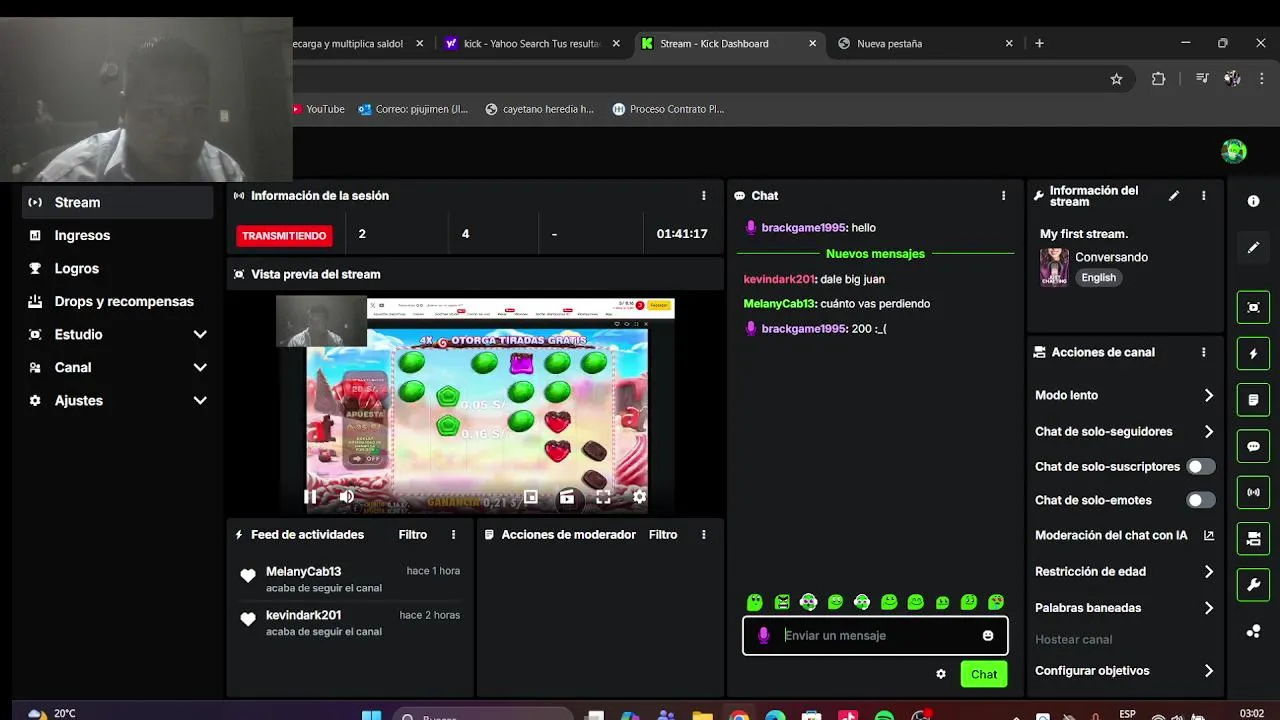
Task: Expand the Estudio sidebar section
Action: [118, 334]
